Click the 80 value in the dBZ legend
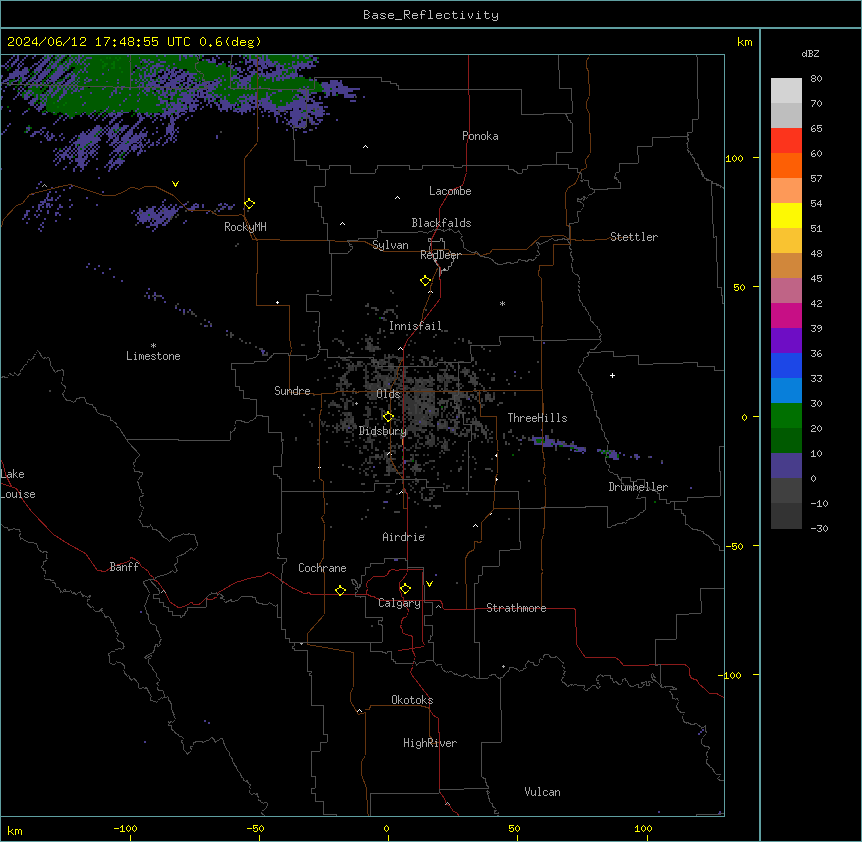The image size is (862, 842). 816,79
